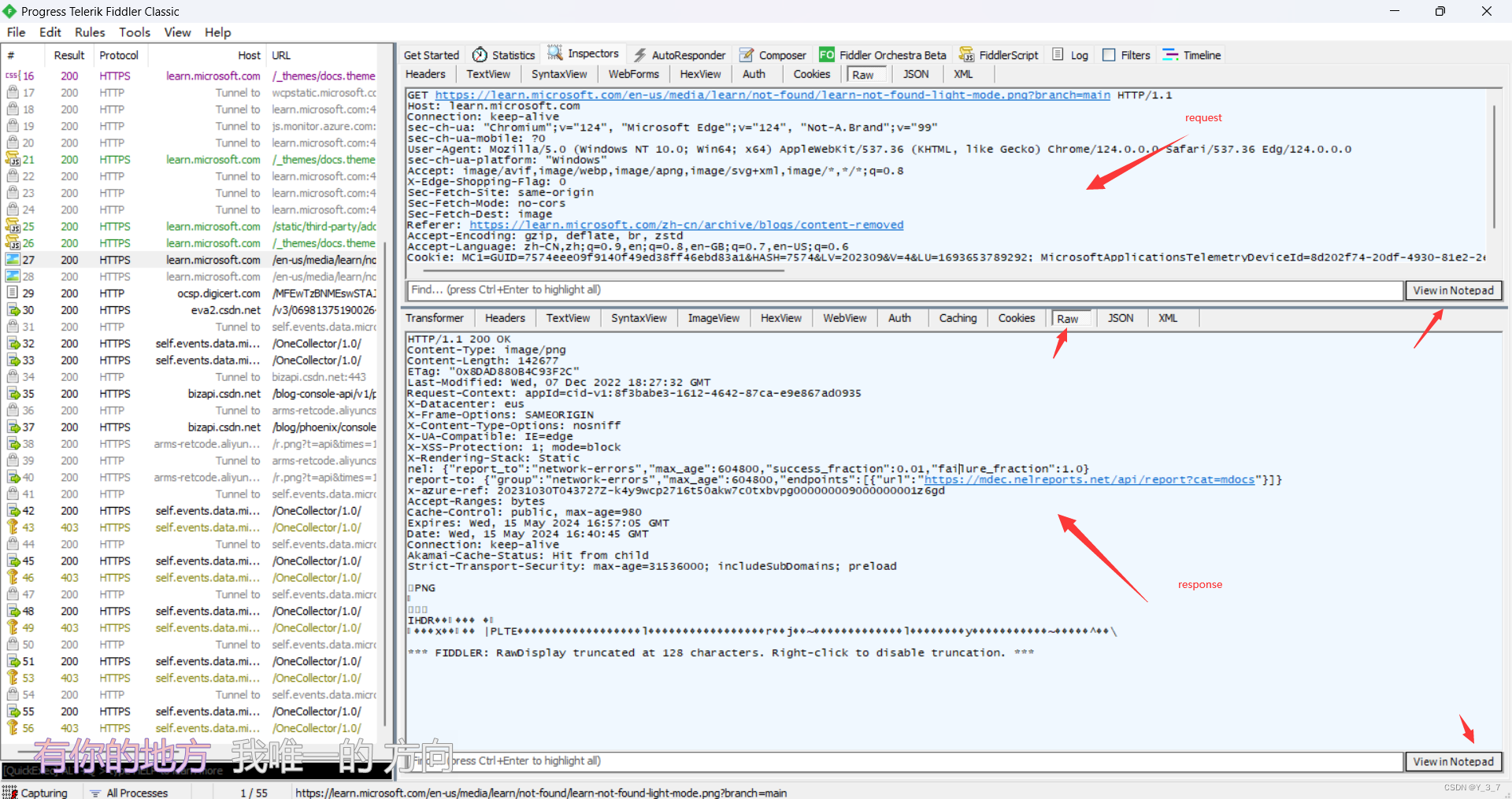Viewport: 1512px width, 799px height.
Task: Select request Cookies inspector tab
Action: point(812,74)
